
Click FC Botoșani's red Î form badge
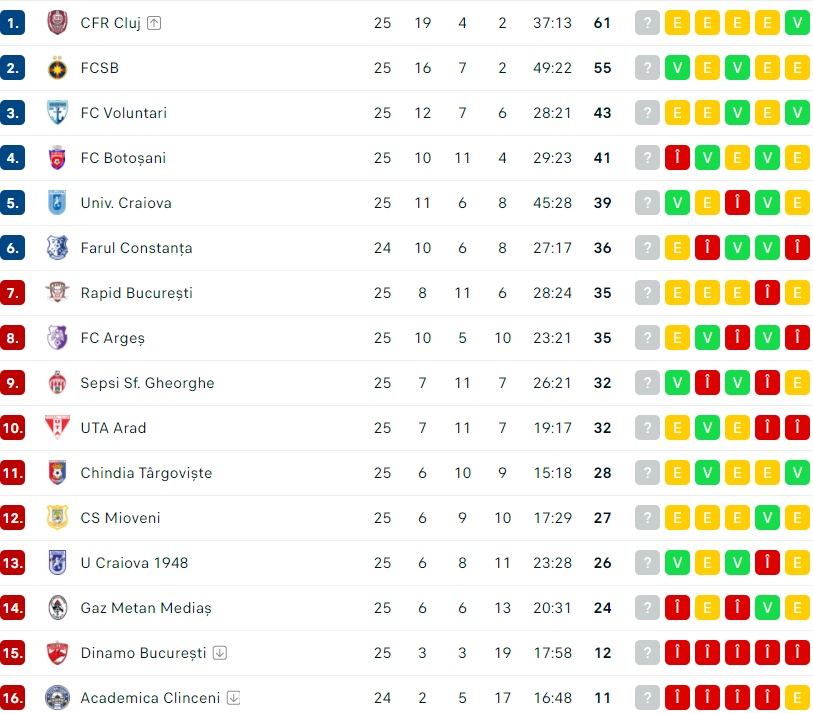[677, 158]
